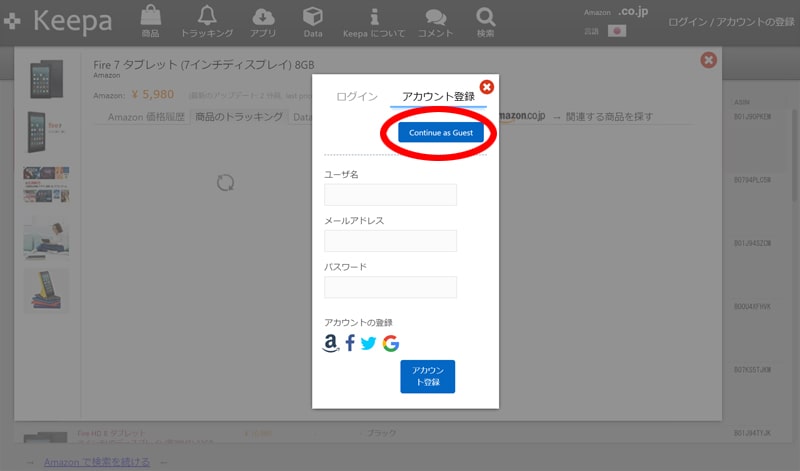Focus the ユーザ名 input field
This screenshot has width=800, height=471.
coord(390,195)
